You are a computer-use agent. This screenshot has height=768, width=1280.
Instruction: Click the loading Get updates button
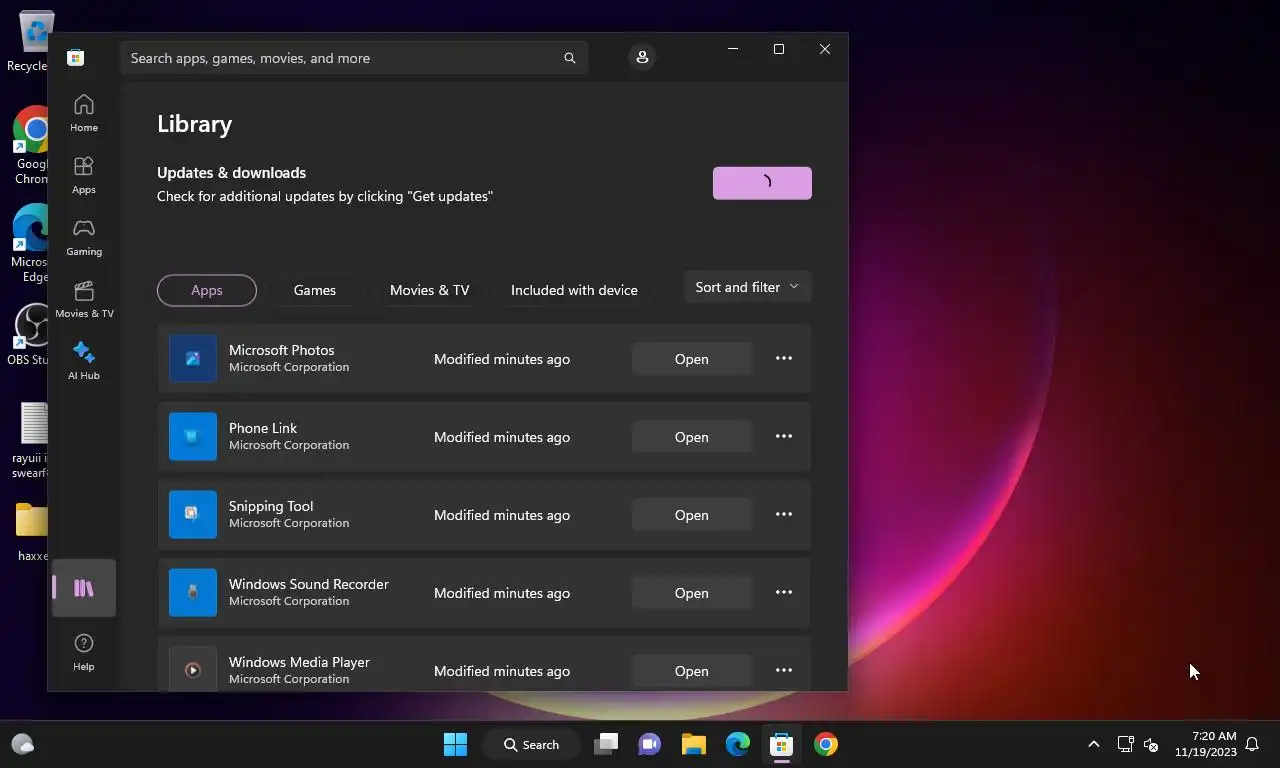click(x=762, y=183)
